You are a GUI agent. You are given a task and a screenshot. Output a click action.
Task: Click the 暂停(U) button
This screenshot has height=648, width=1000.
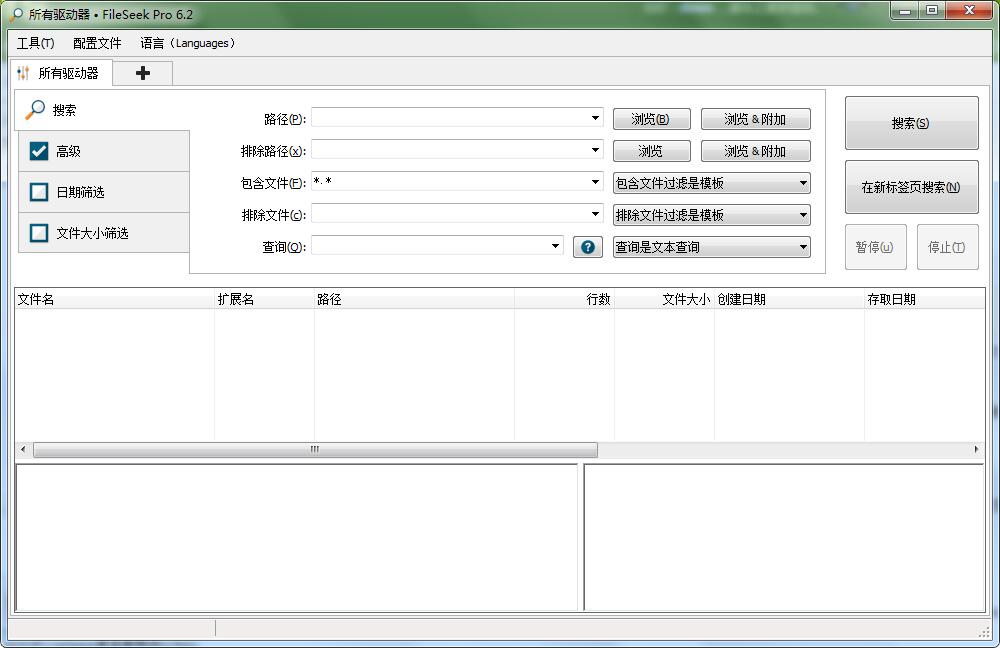(x=875, y=247)
